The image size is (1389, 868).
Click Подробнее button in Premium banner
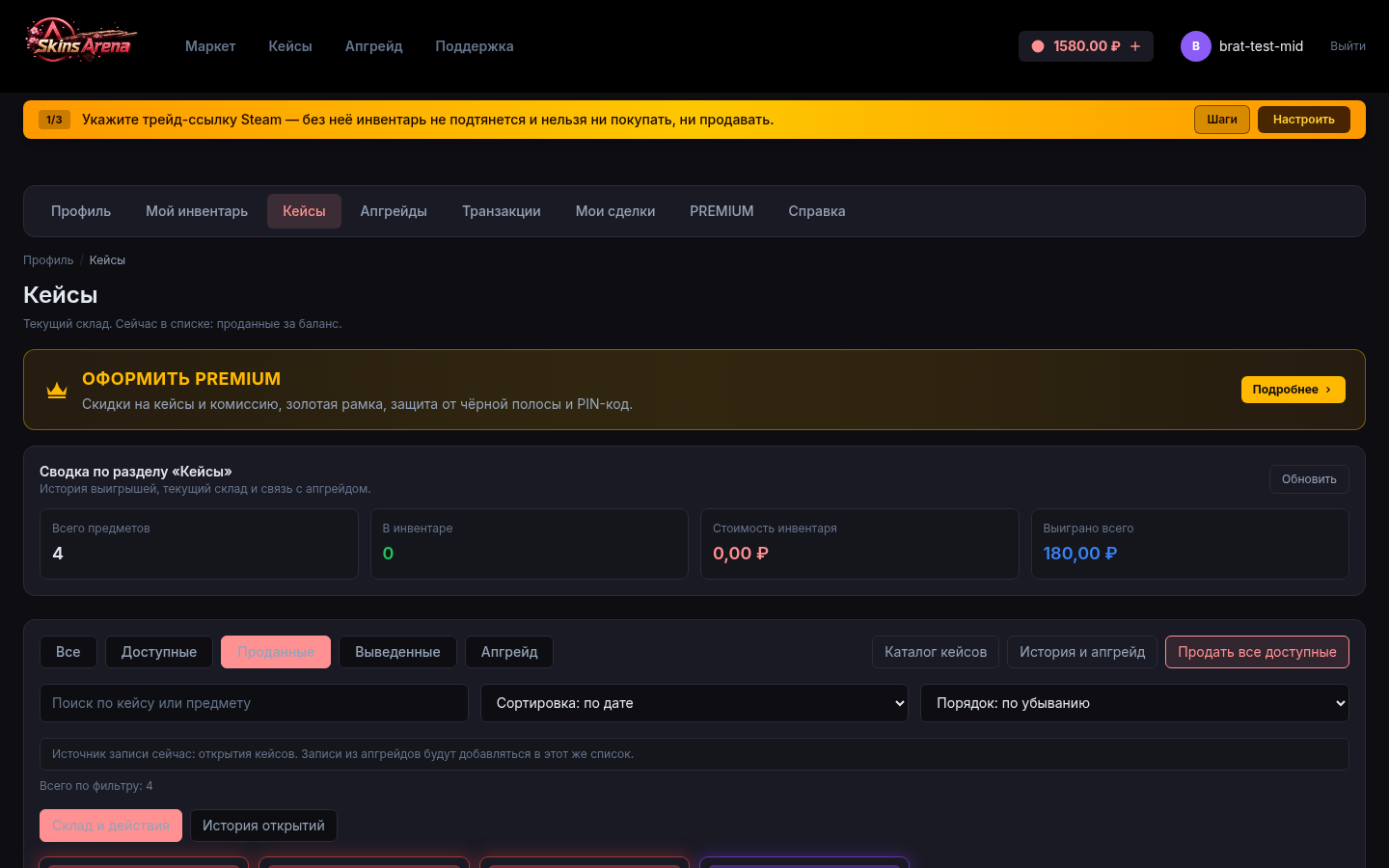pos(1293,390)
